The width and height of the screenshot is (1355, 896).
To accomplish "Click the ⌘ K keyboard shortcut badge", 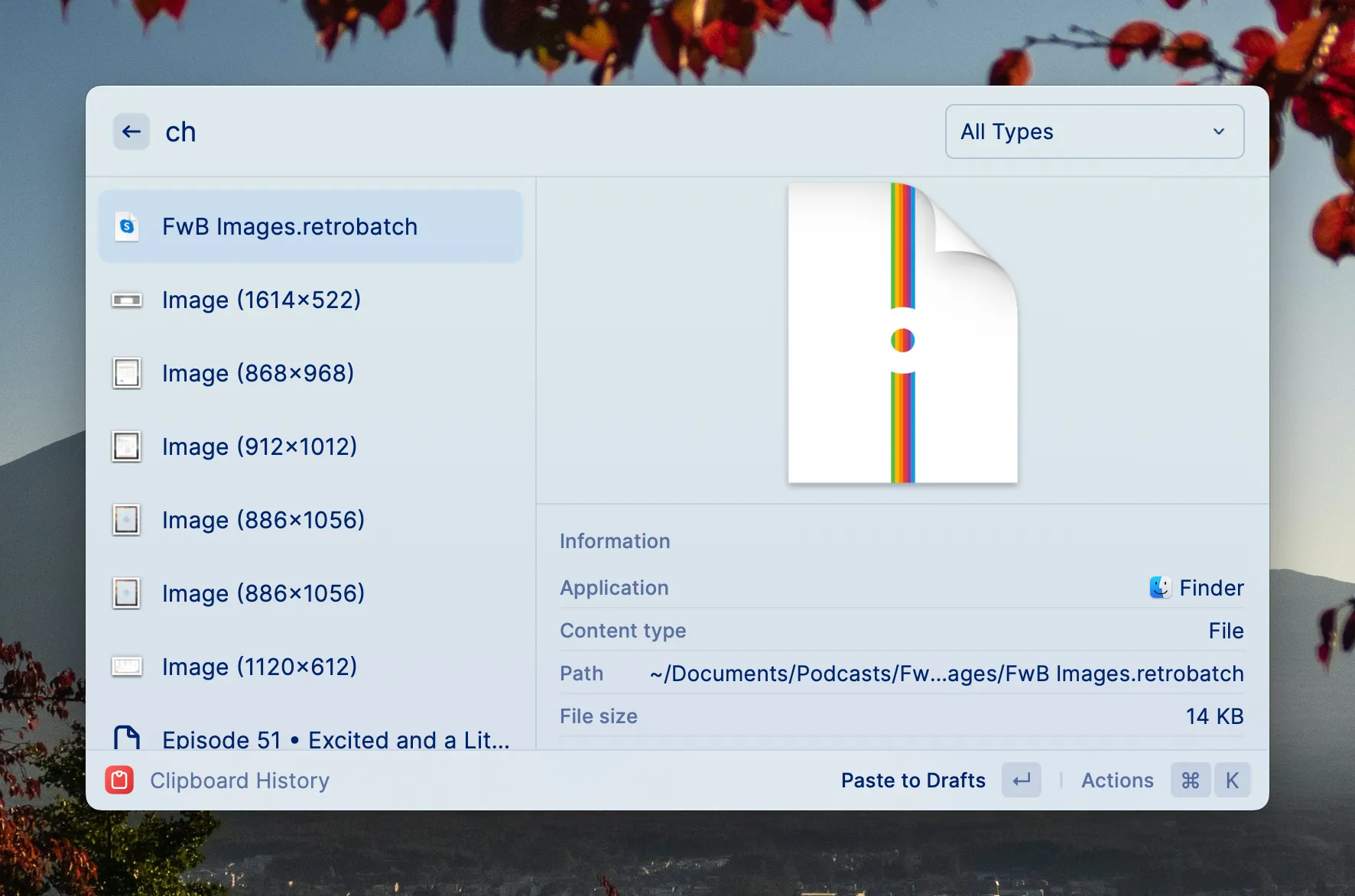I will [x=1210, y=780].
